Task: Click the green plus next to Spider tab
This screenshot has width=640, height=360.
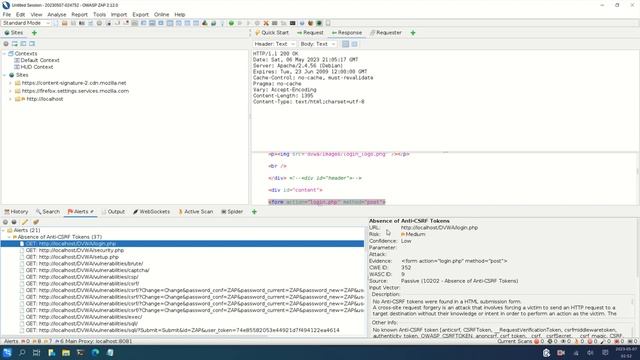Action: (254, 211)
